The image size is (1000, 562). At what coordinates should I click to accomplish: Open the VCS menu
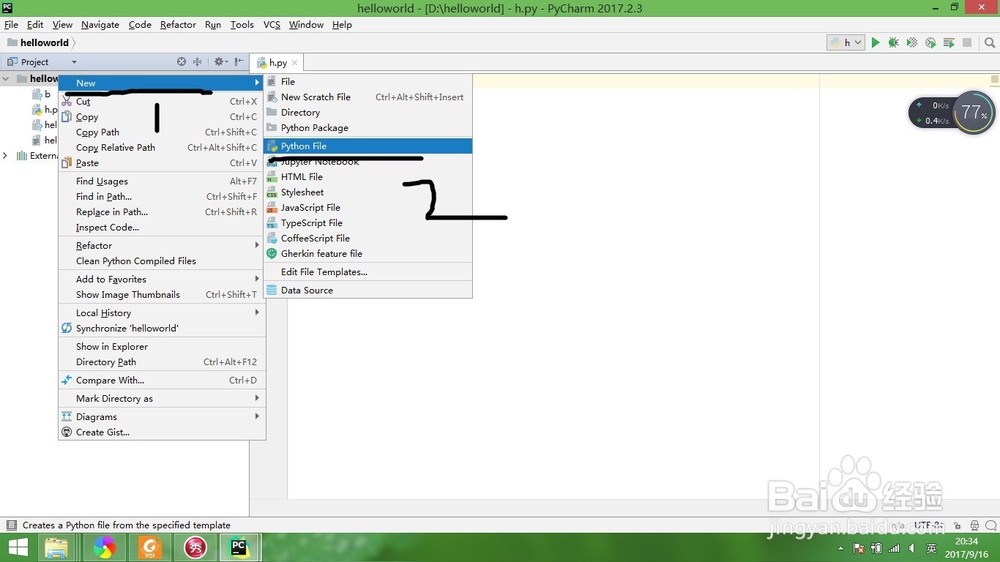[272, 25]
